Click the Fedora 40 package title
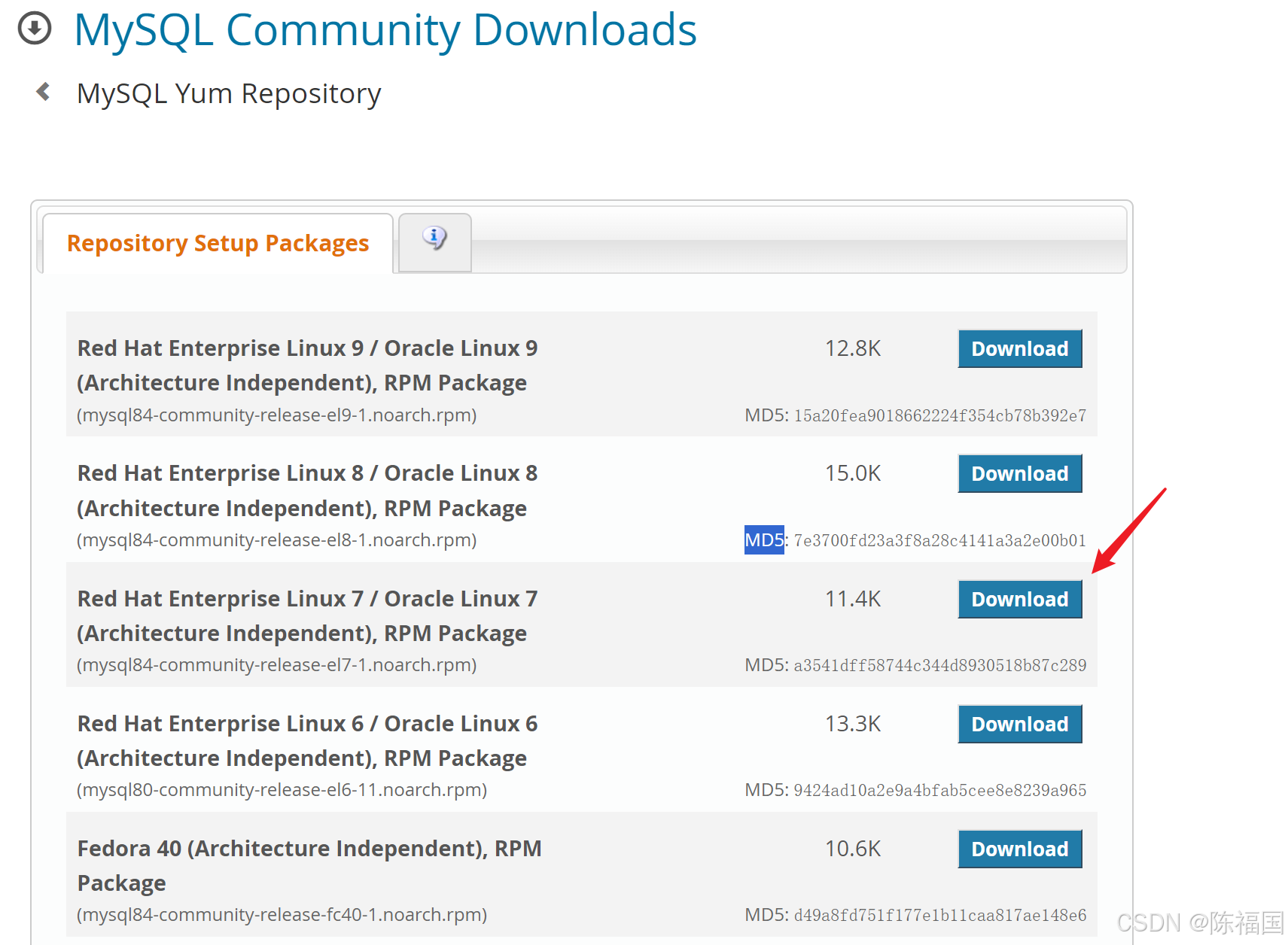1288x945 pixels. click(309, 865)
